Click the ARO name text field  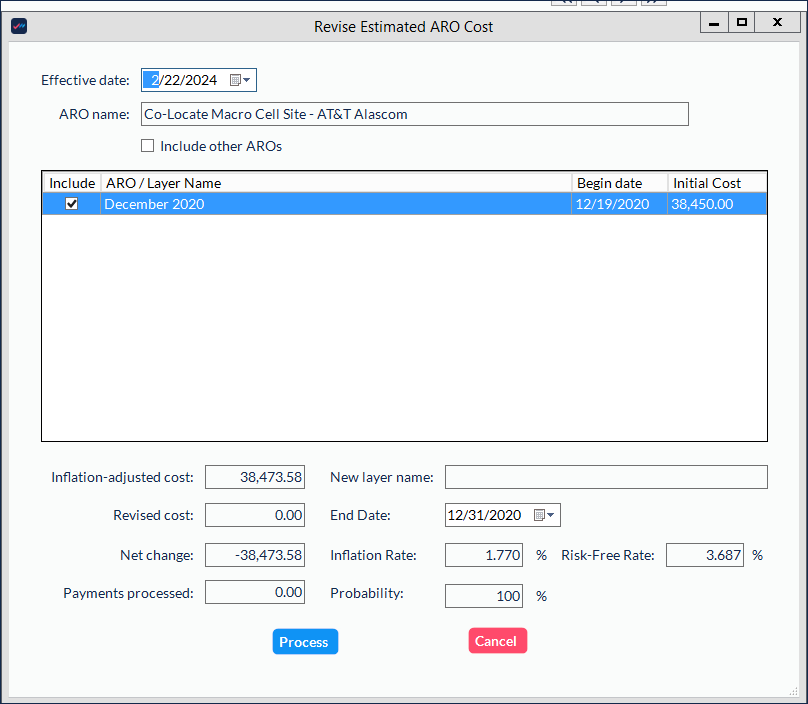(x=414, y=114)
